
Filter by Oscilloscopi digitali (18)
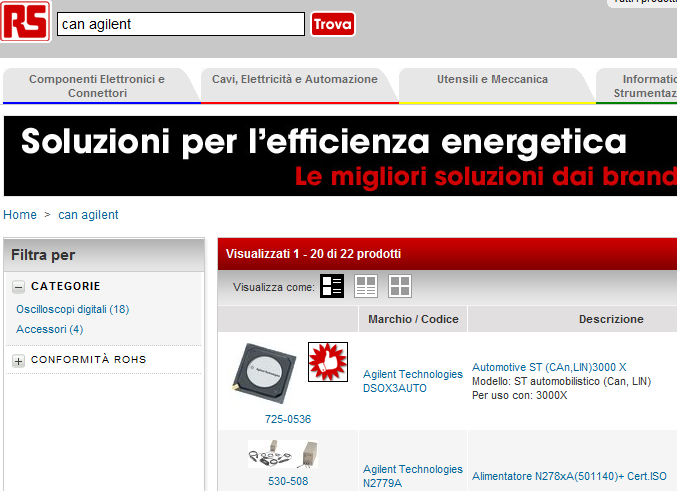[73, 309]
